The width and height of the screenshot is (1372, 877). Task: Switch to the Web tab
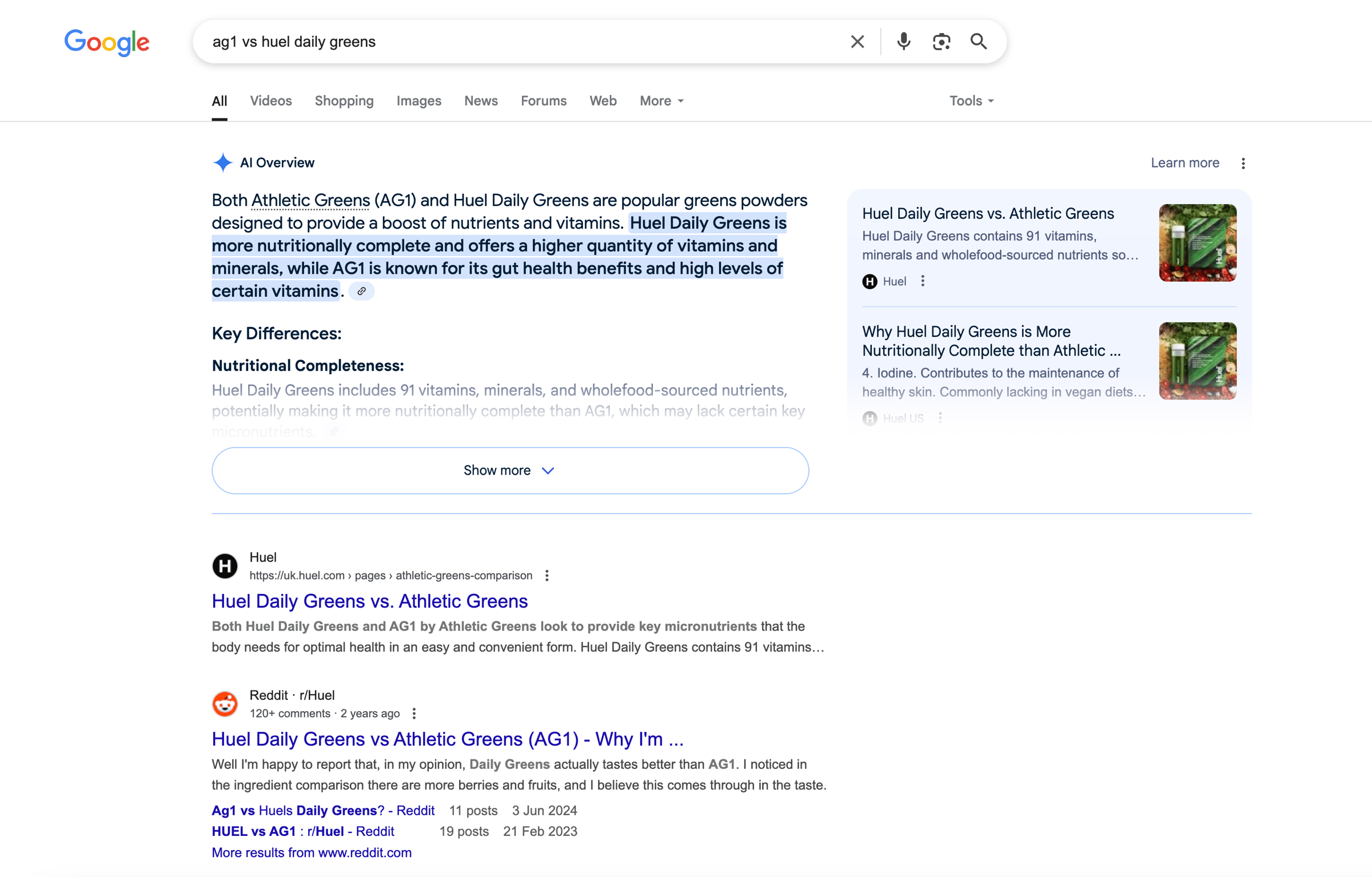tap(603, 101)
